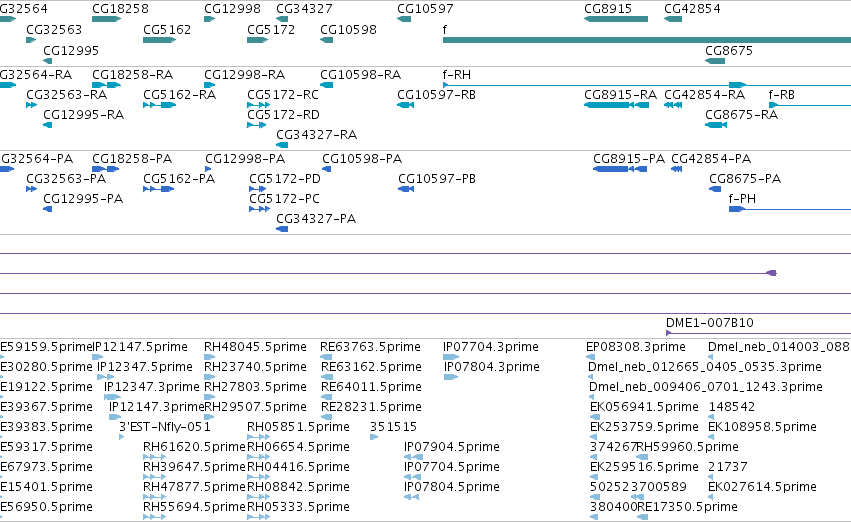Select gene label CG34327

(304, 9)
